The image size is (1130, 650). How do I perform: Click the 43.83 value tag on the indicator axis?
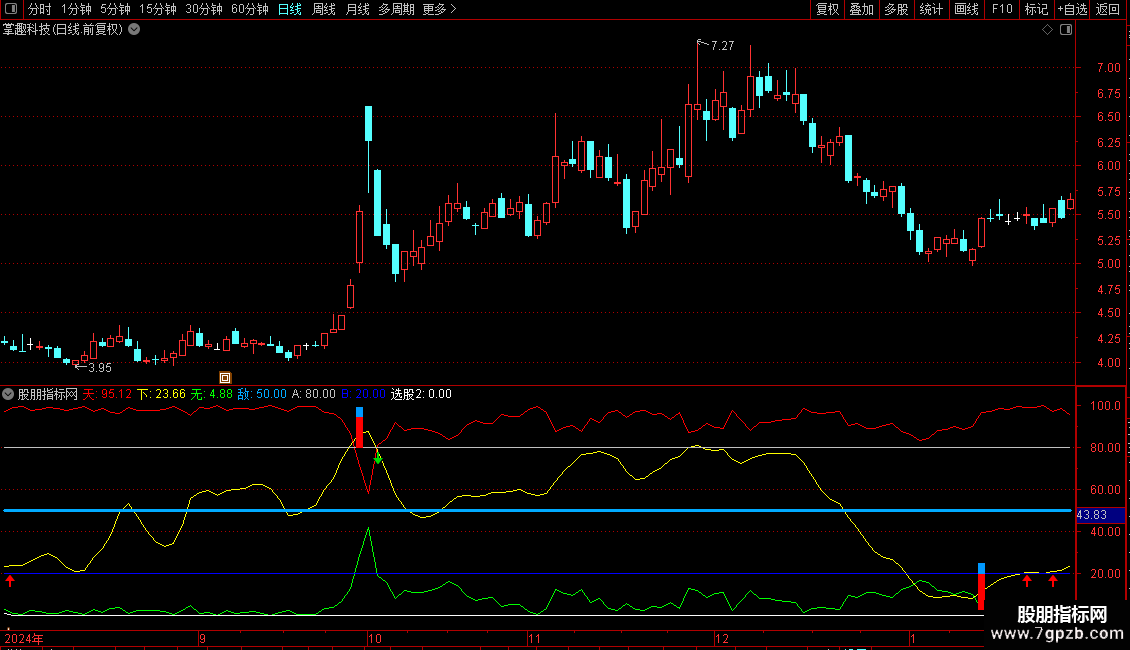(1100, 515)
